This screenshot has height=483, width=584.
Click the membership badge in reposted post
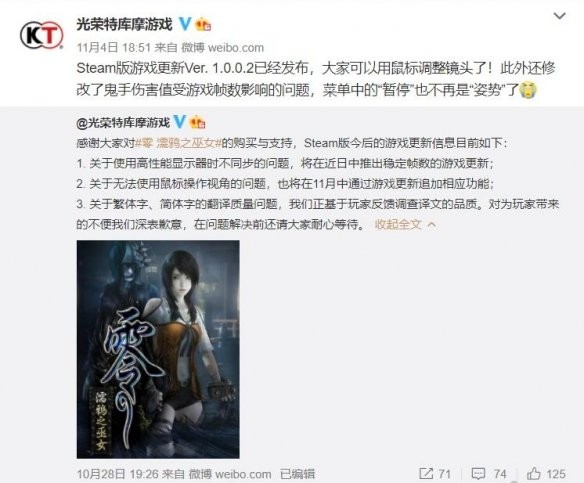pyautogui.click(x=197, y=122)
